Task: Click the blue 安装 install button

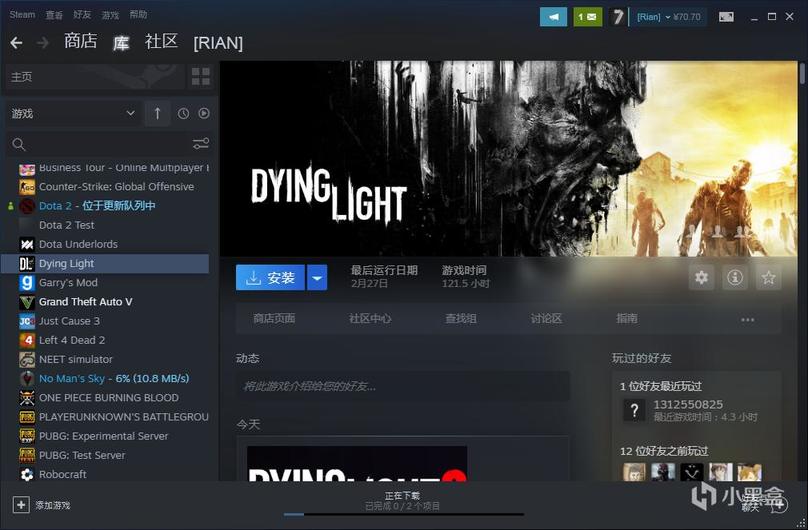Action: point(271,278)
